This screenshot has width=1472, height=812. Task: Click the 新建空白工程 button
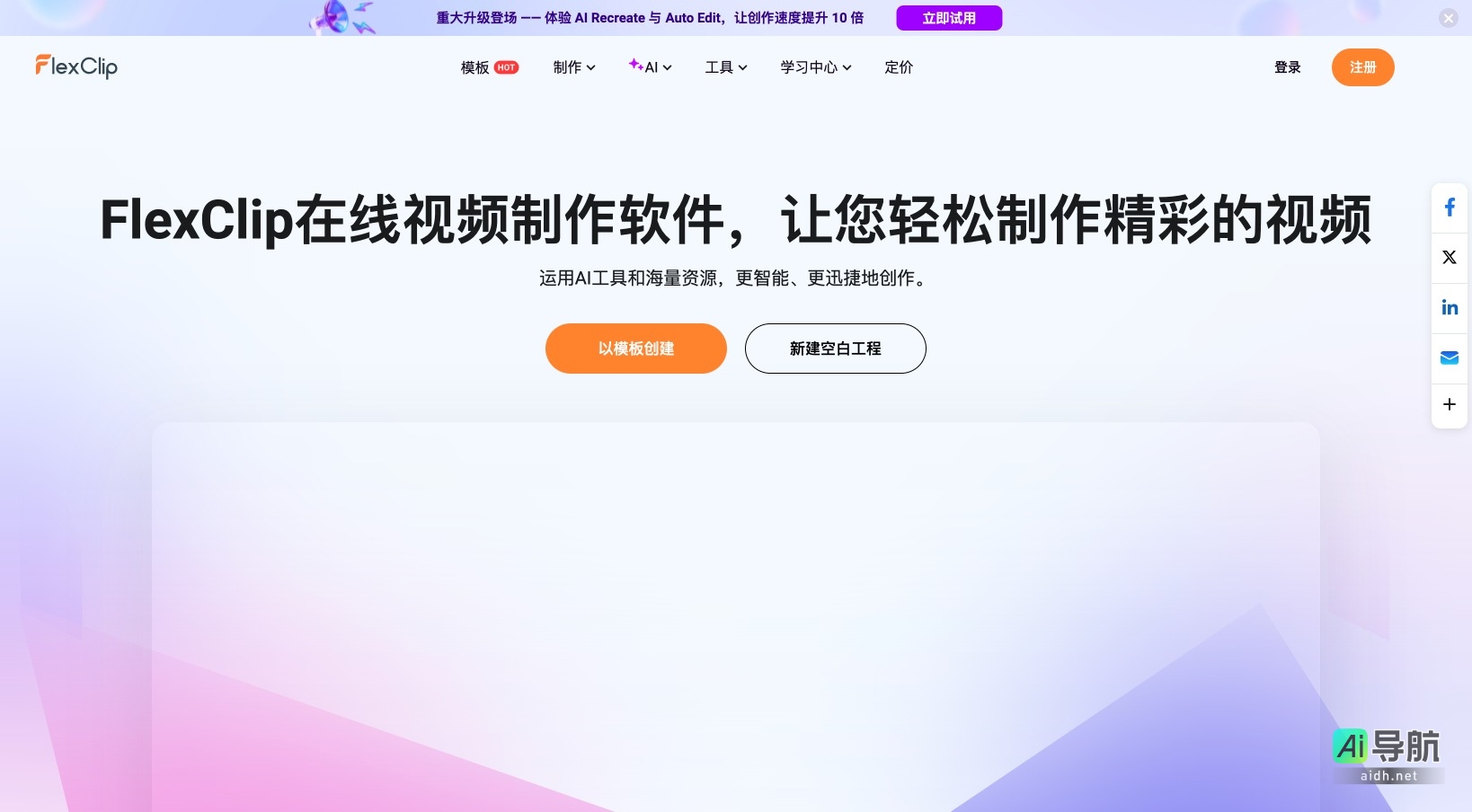835,349
